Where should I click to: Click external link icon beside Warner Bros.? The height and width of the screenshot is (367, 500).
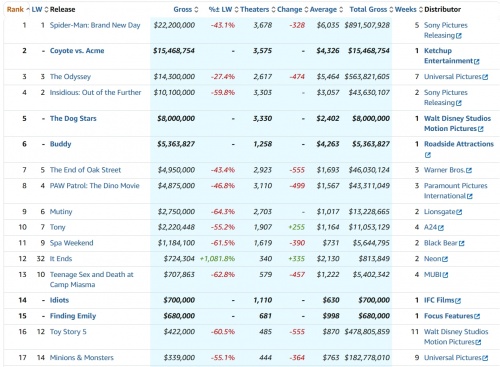pyautogui.click(x=469, y=170)
